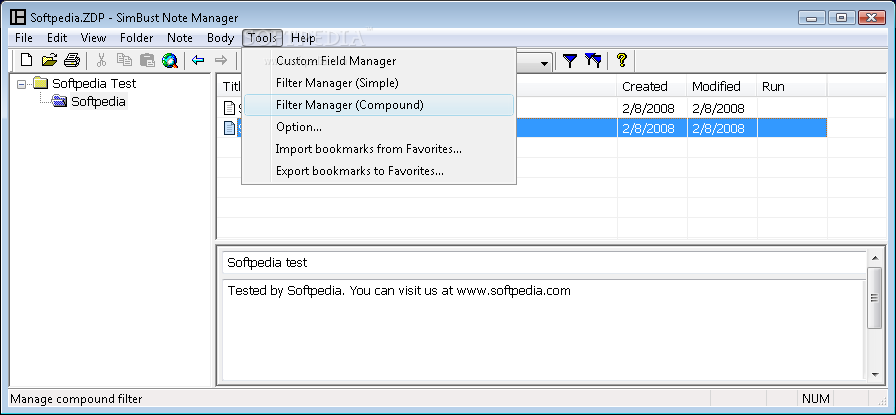Viewport: 896px width, 415px height.
Task: Click "Manage compound filter" status text
Action: pyautogui.click(x=76, y=399)
